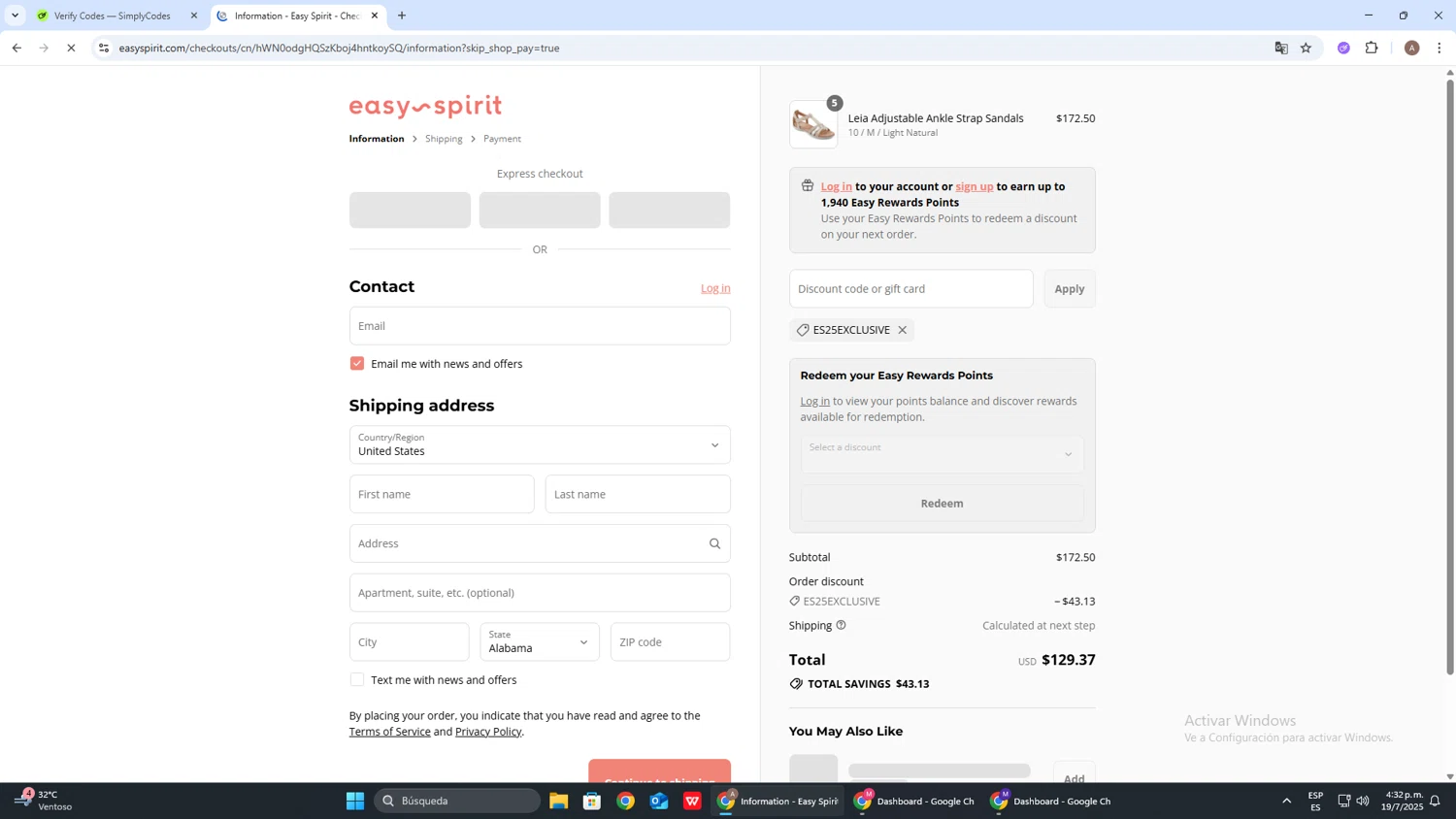
Task: Open a new browser tab
Action: (x=402, y=16)
